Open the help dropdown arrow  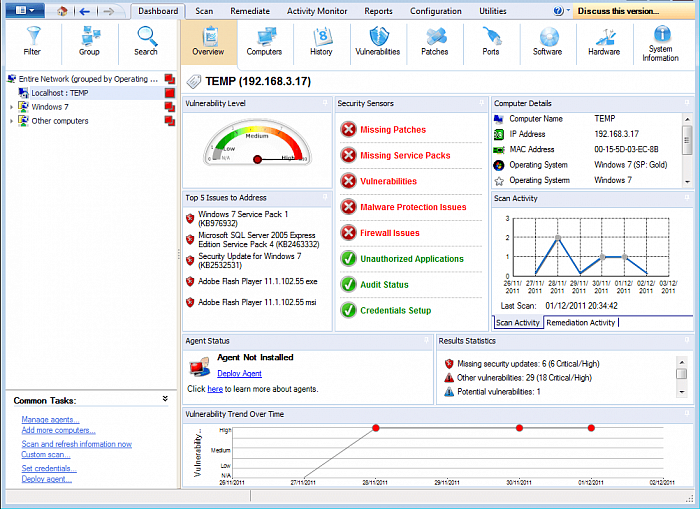click(568, 10)
